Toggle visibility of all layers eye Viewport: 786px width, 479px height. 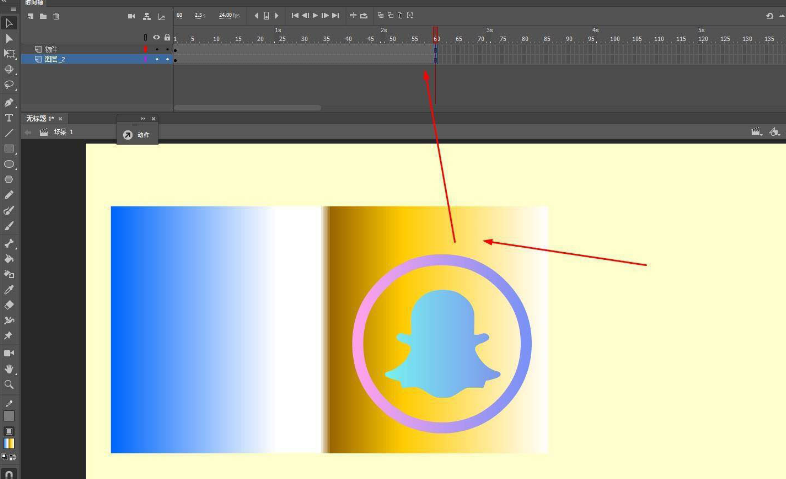(x=156, y=38)
